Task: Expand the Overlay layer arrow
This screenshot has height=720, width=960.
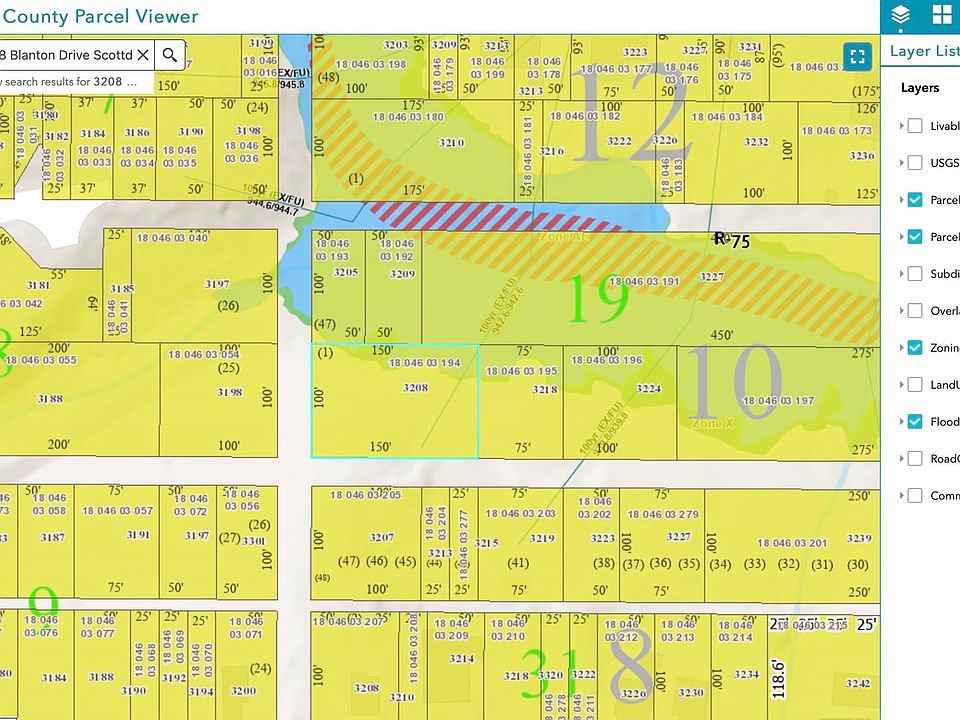Action: [901, 310]
